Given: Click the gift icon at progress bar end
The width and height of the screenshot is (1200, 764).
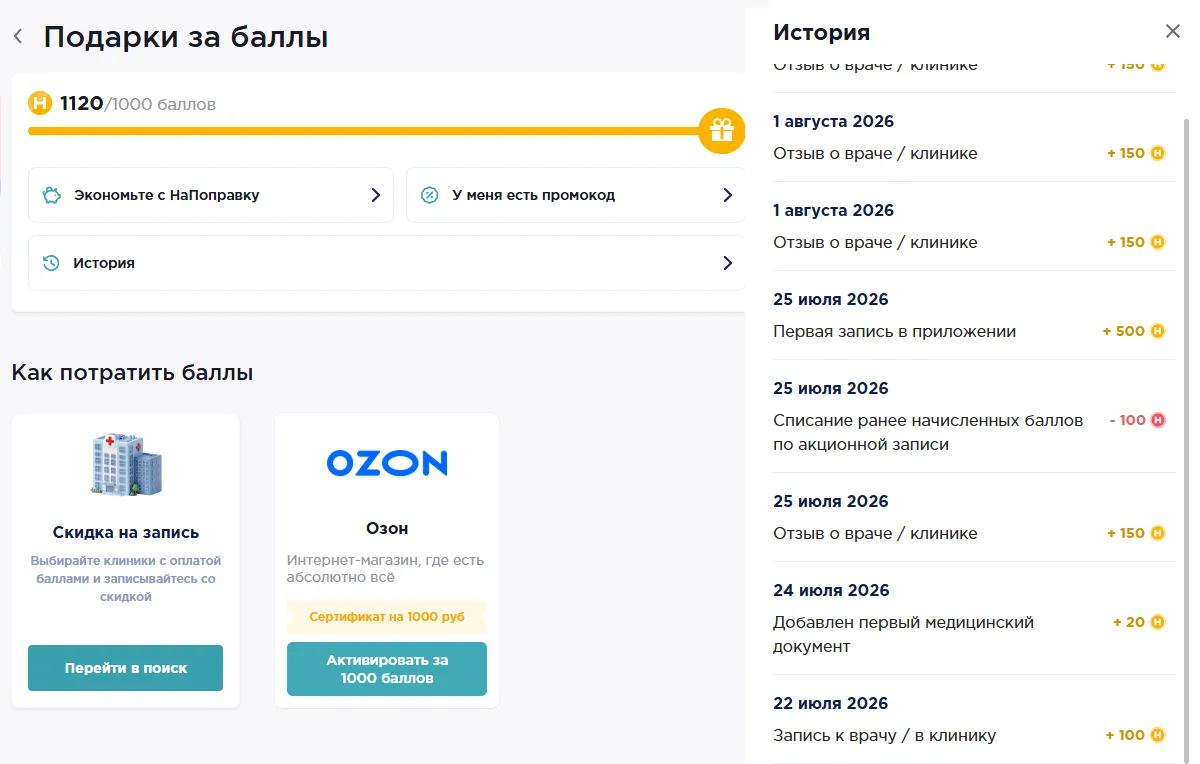Looking at the screenshot, I should coord(722,130).
